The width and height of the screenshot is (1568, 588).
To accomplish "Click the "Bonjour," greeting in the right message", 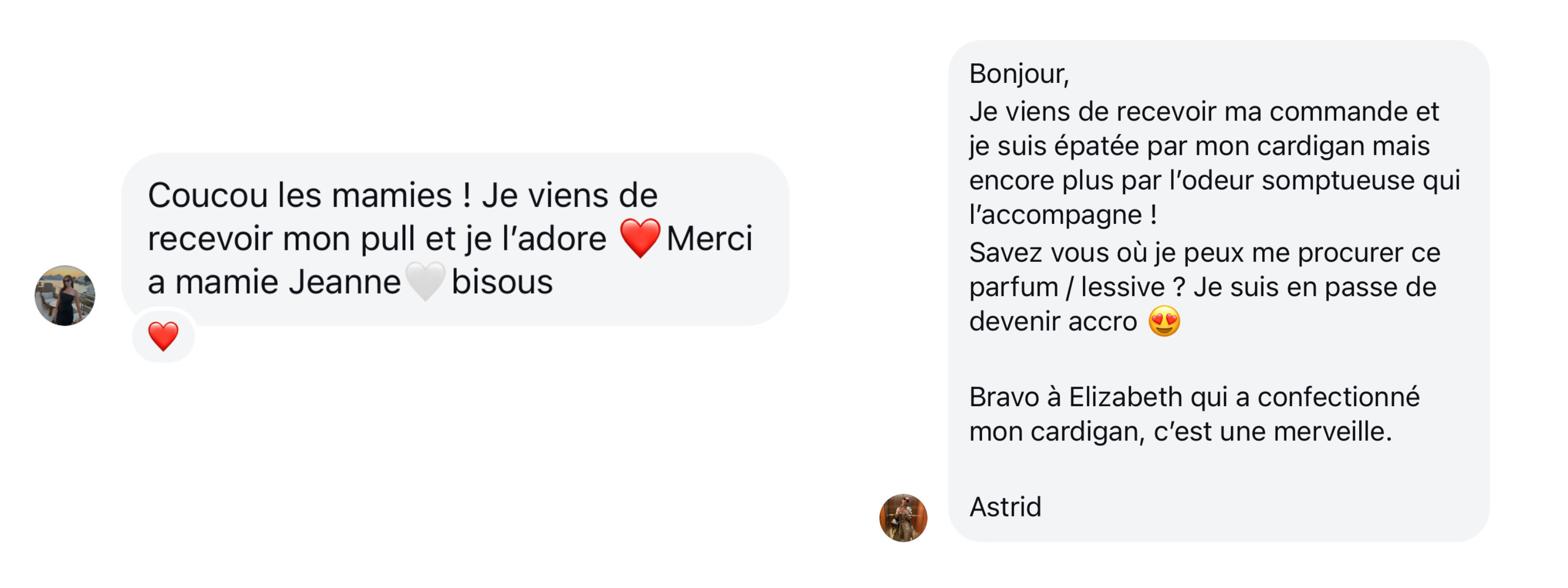I will [x=1018, y=74].
